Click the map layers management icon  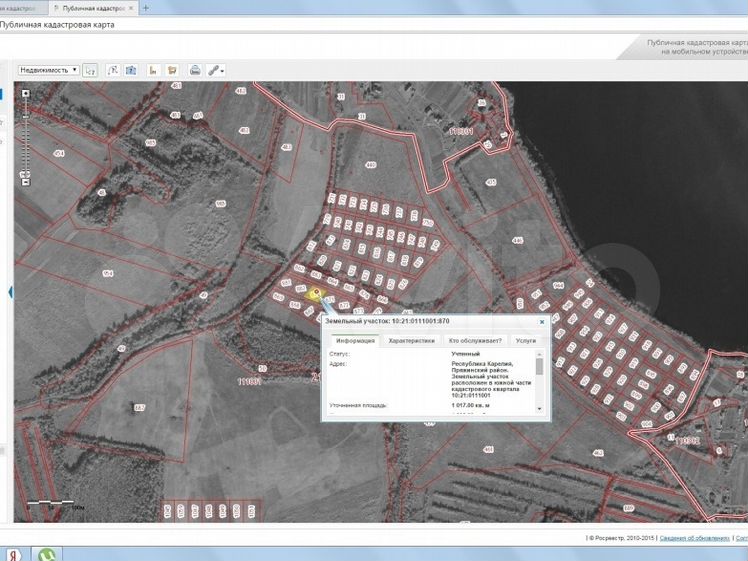coord(172,70)
